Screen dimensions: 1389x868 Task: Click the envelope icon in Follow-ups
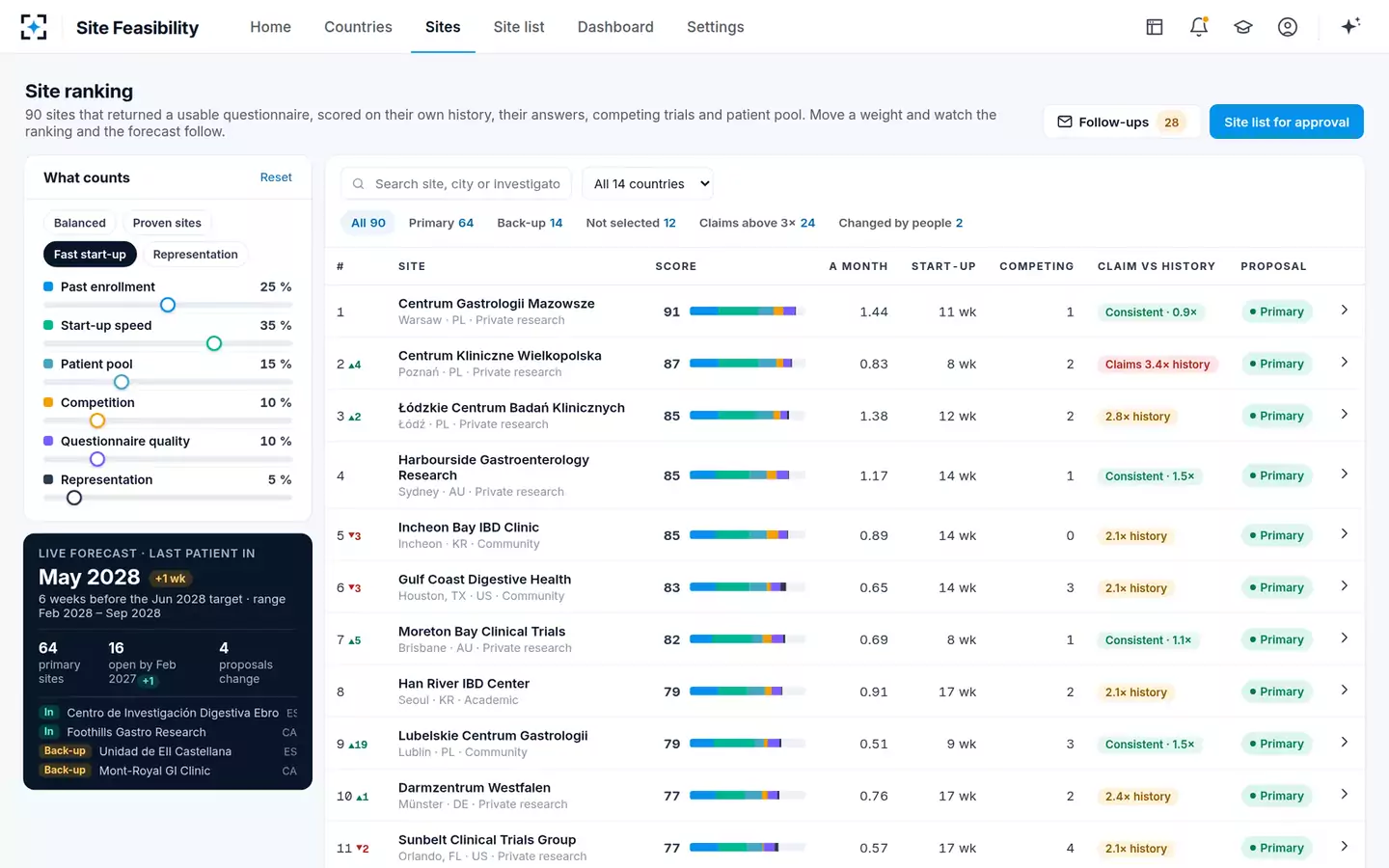coord(1065,122)
